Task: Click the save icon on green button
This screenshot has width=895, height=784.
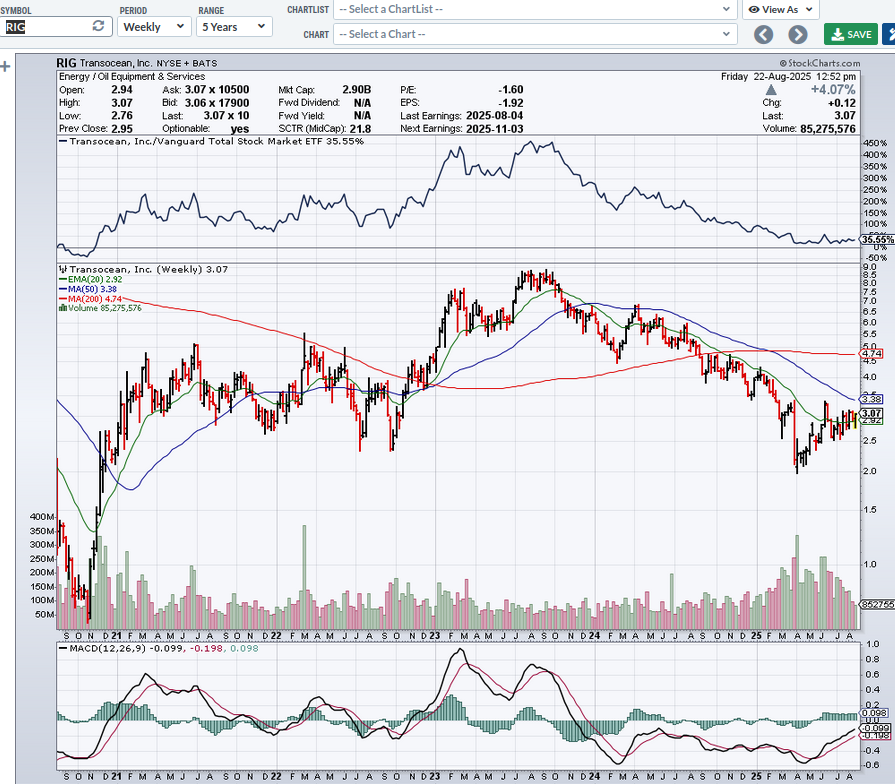Action: tap(838, 34)
